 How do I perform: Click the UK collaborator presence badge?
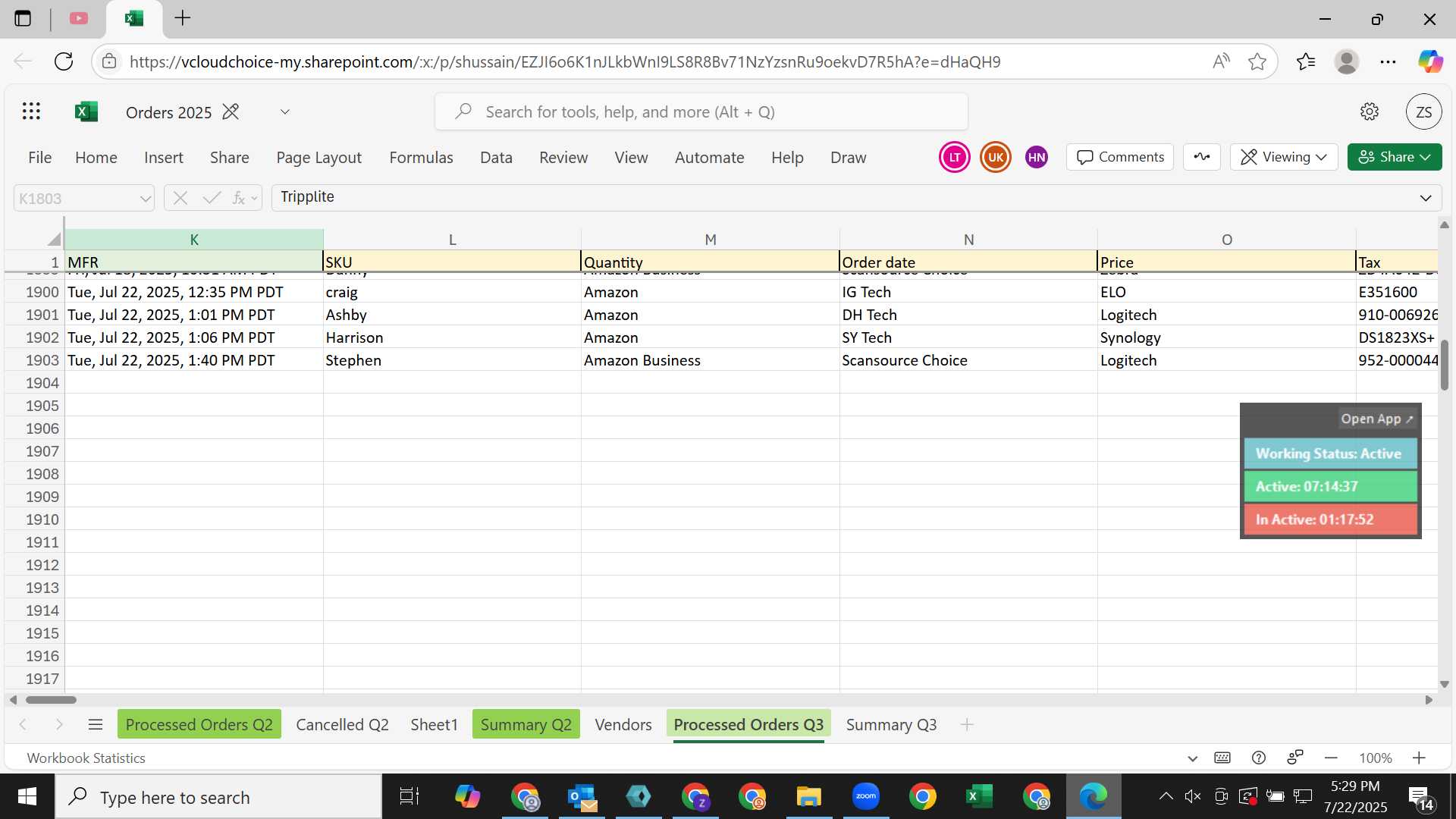(x=995, y=158)
